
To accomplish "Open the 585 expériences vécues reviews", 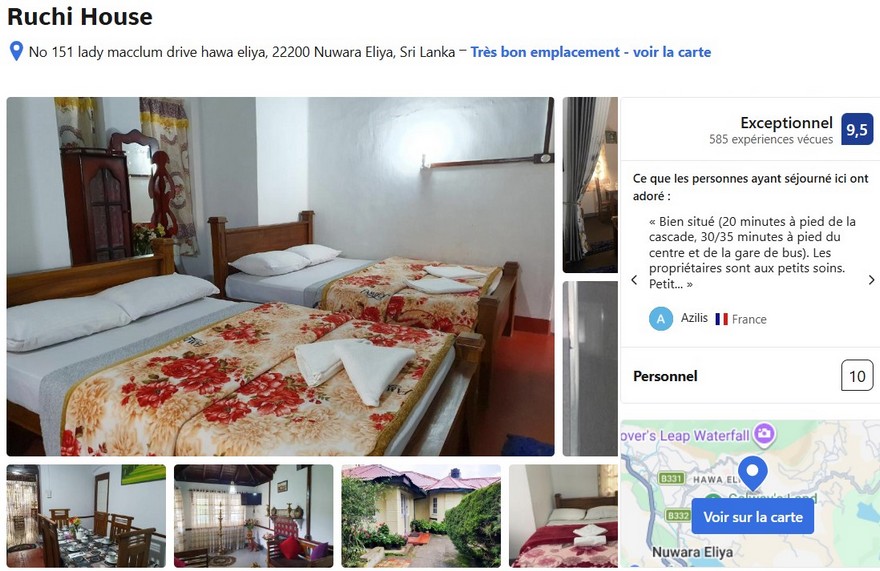I will click(x=771, y=139).
